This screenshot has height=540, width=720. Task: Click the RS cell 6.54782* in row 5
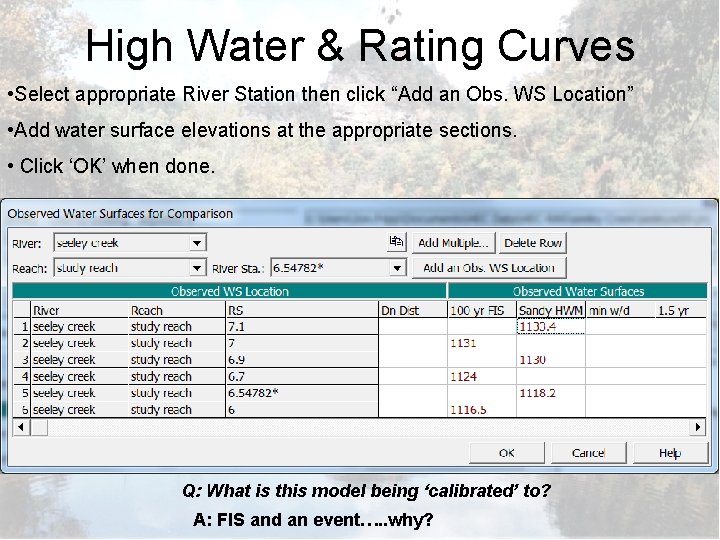point(302,393)
